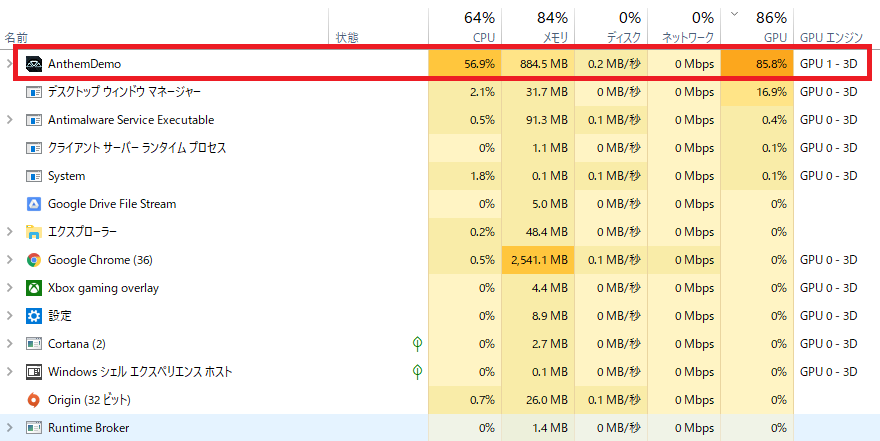Select the Origin (32 ビット) name
Image resolution: width=880 pixels, height=441 pixels.
[89, 400]
